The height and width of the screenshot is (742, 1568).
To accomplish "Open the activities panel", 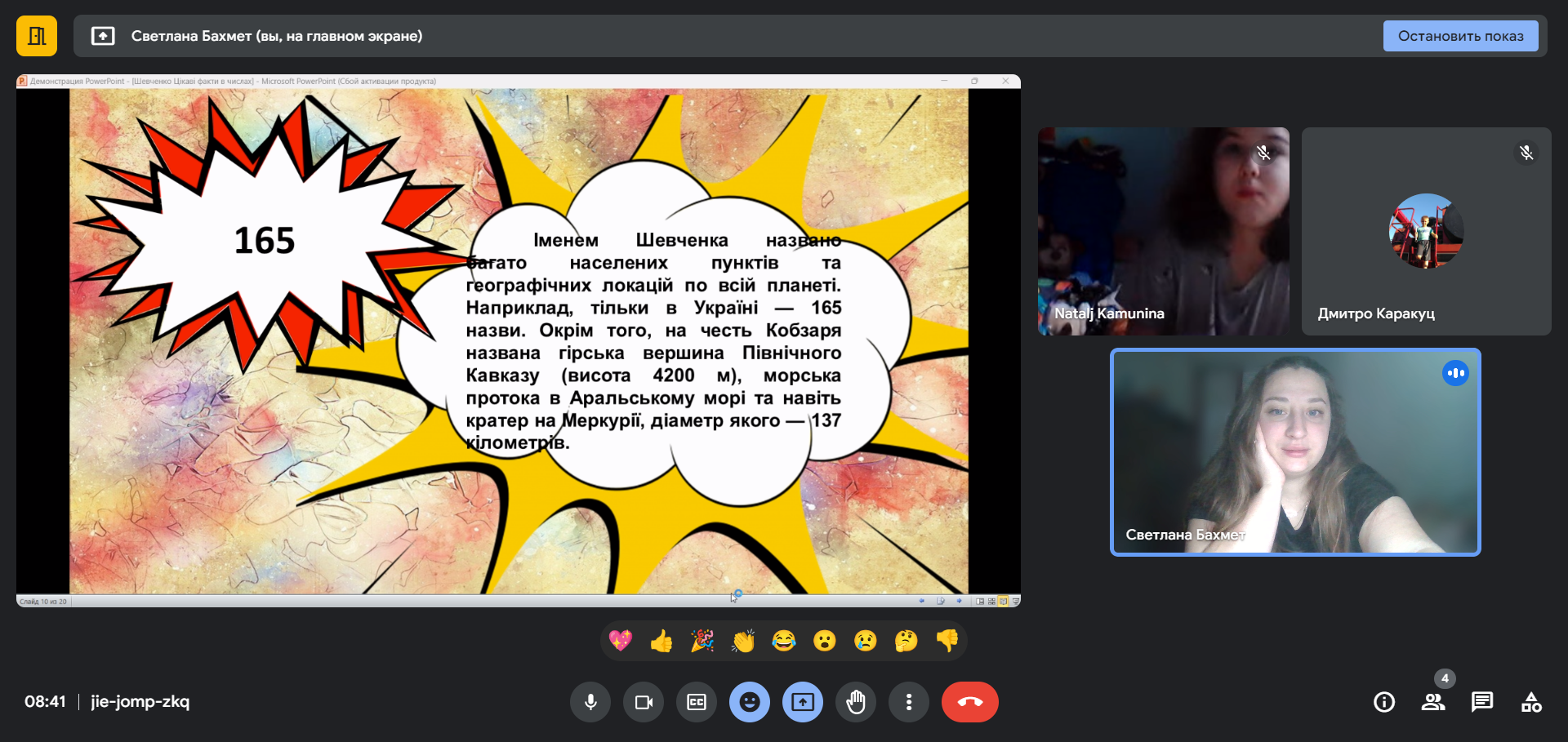I will click(1531, 702).
